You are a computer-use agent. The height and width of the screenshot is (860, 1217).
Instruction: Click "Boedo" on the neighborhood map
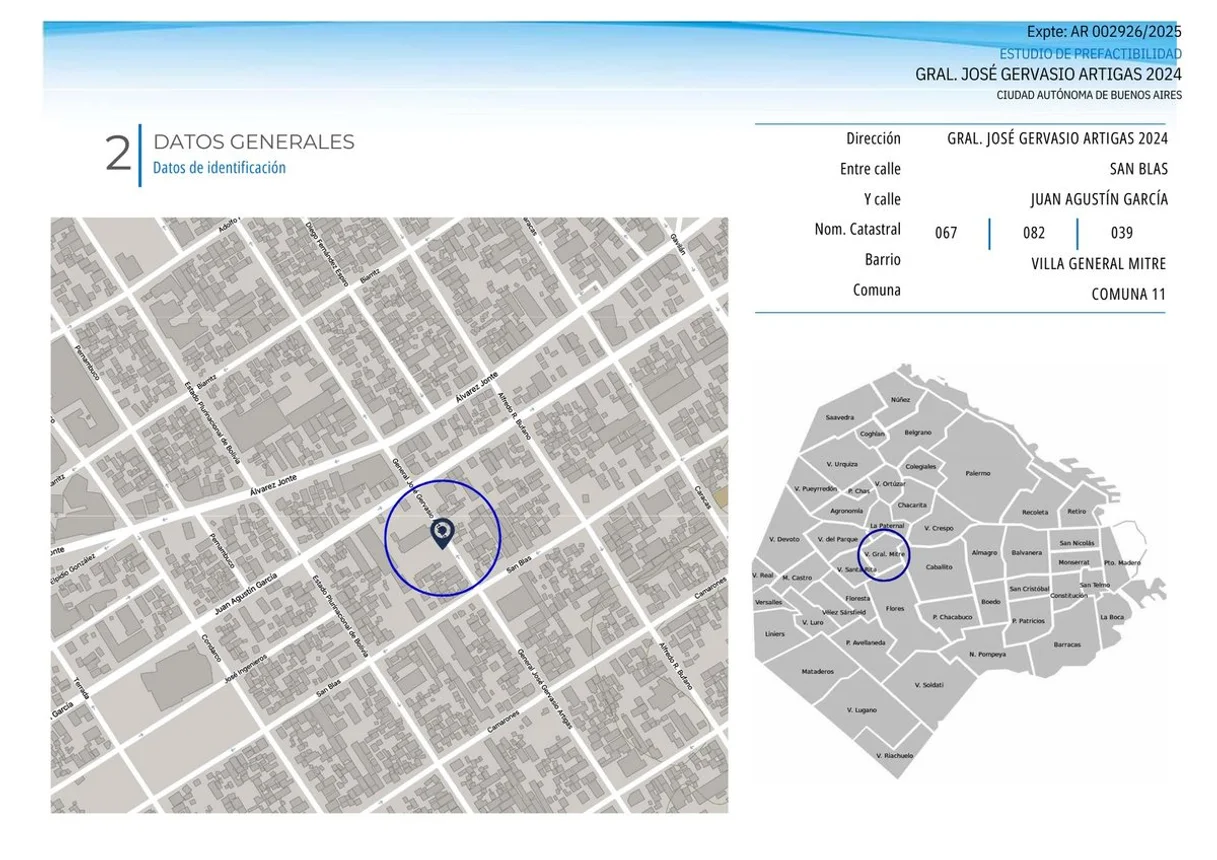point(990,602)
